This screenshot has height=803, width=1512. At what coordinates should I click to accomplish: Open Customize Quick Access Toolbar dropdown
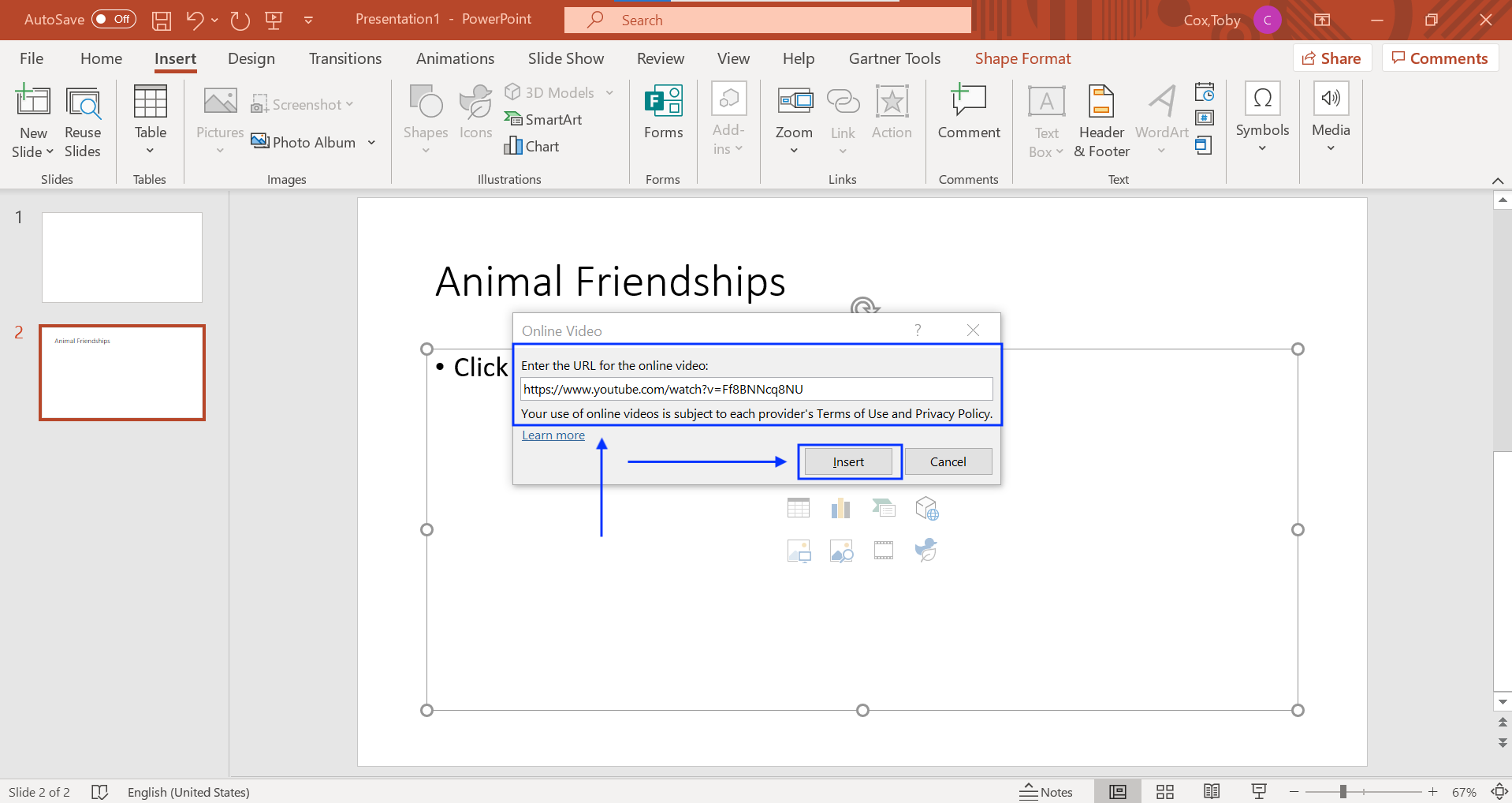(308, 21)
